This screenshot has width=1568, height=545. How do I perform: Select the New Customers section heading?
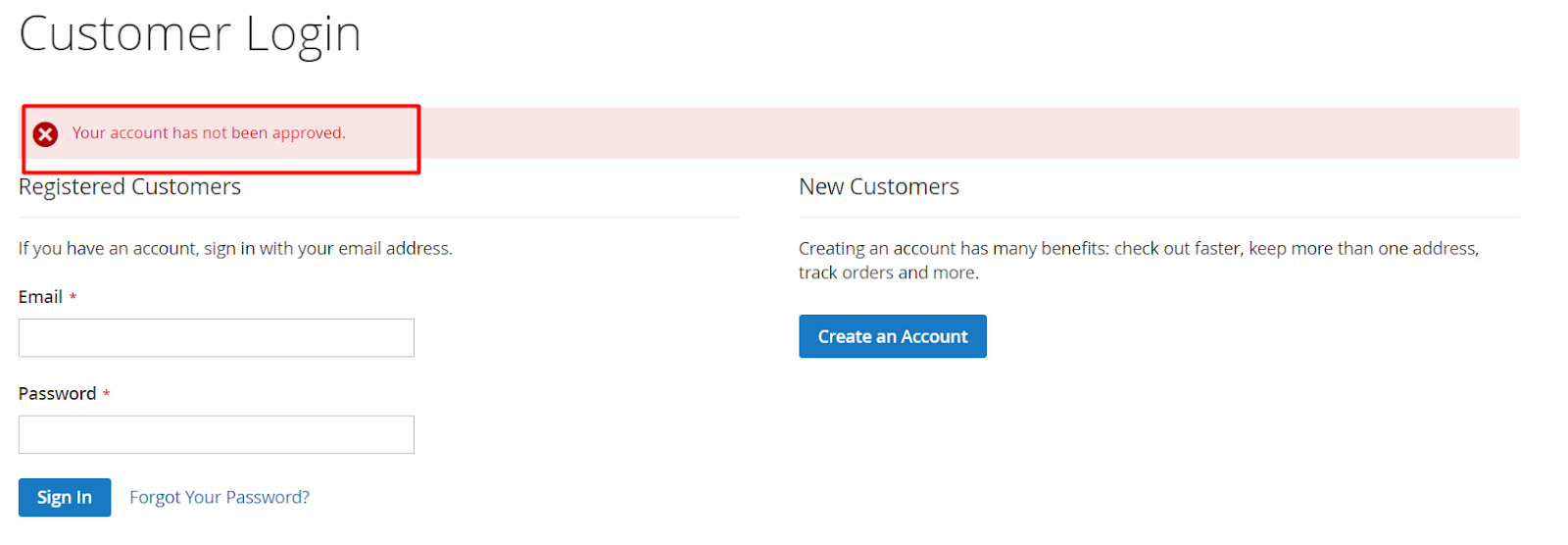[878, 187]
